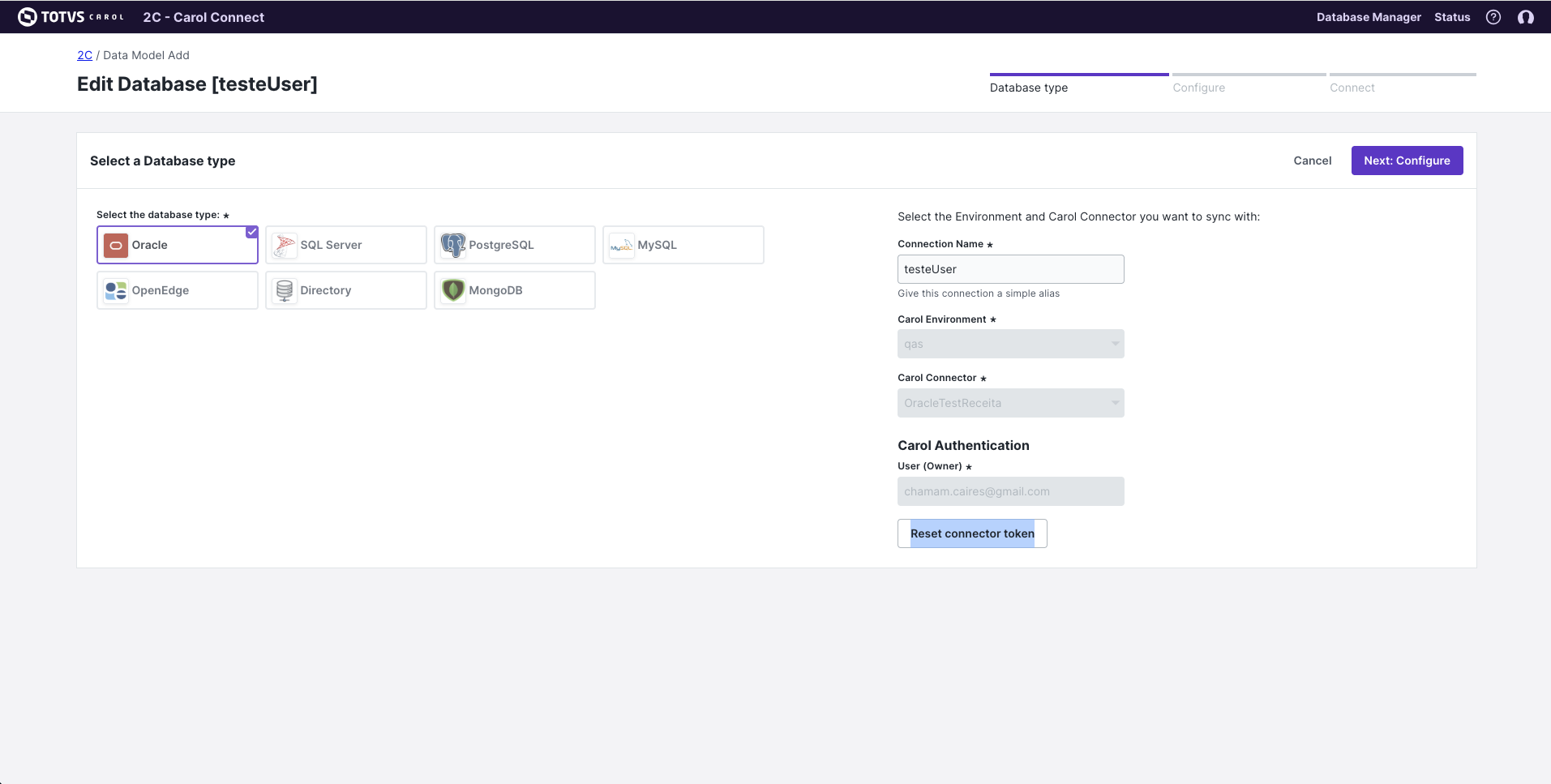Click the Next: Configure button

[1407, 160]
